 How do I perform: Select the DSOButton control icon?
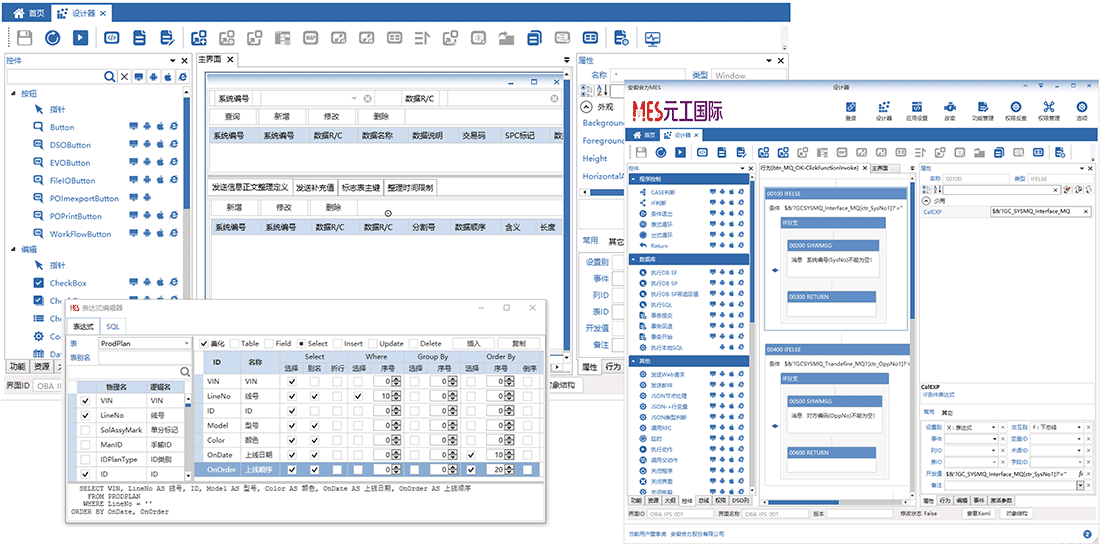tap(39, 145)
